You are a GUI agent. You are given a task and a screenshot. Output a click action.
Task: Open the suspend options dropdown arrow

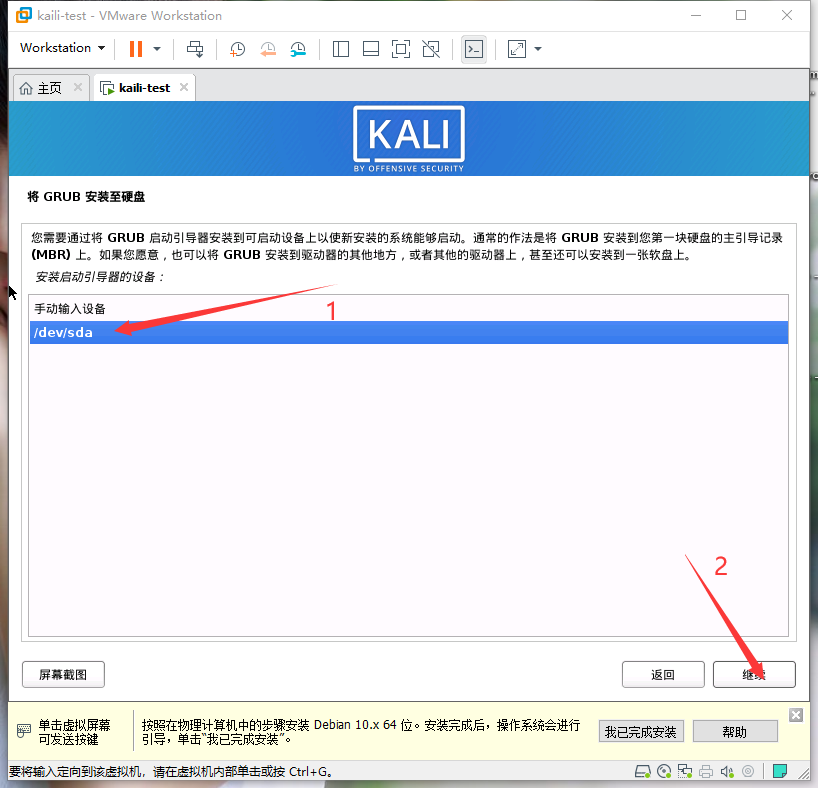tap(157, 48)
